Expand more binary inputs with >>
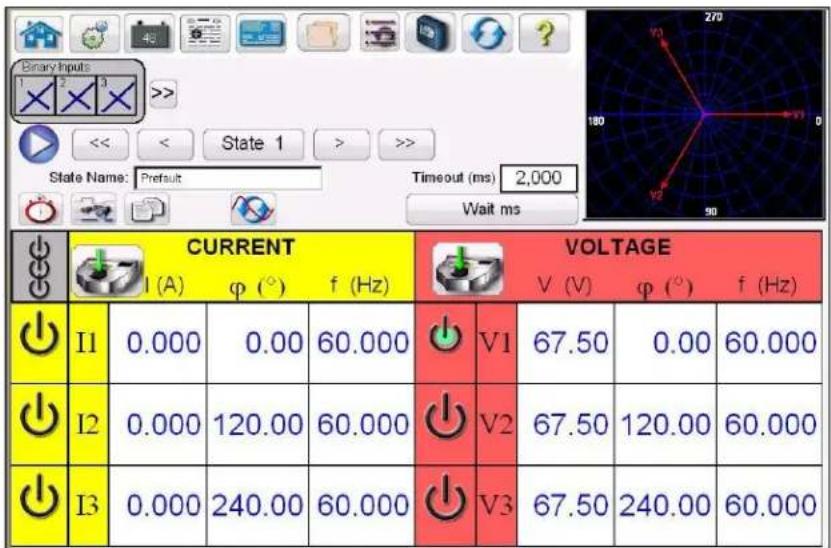831x548 pixels. coord(163,93)
